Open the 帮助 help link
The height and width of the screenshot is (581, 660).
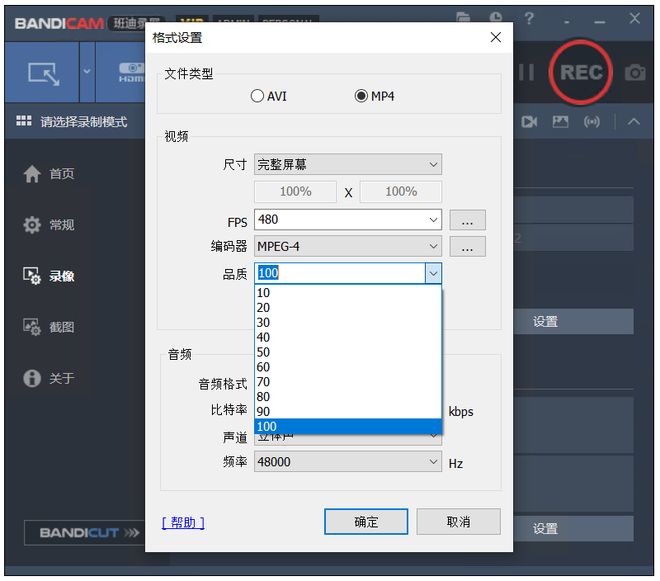(x=183, y=522)
